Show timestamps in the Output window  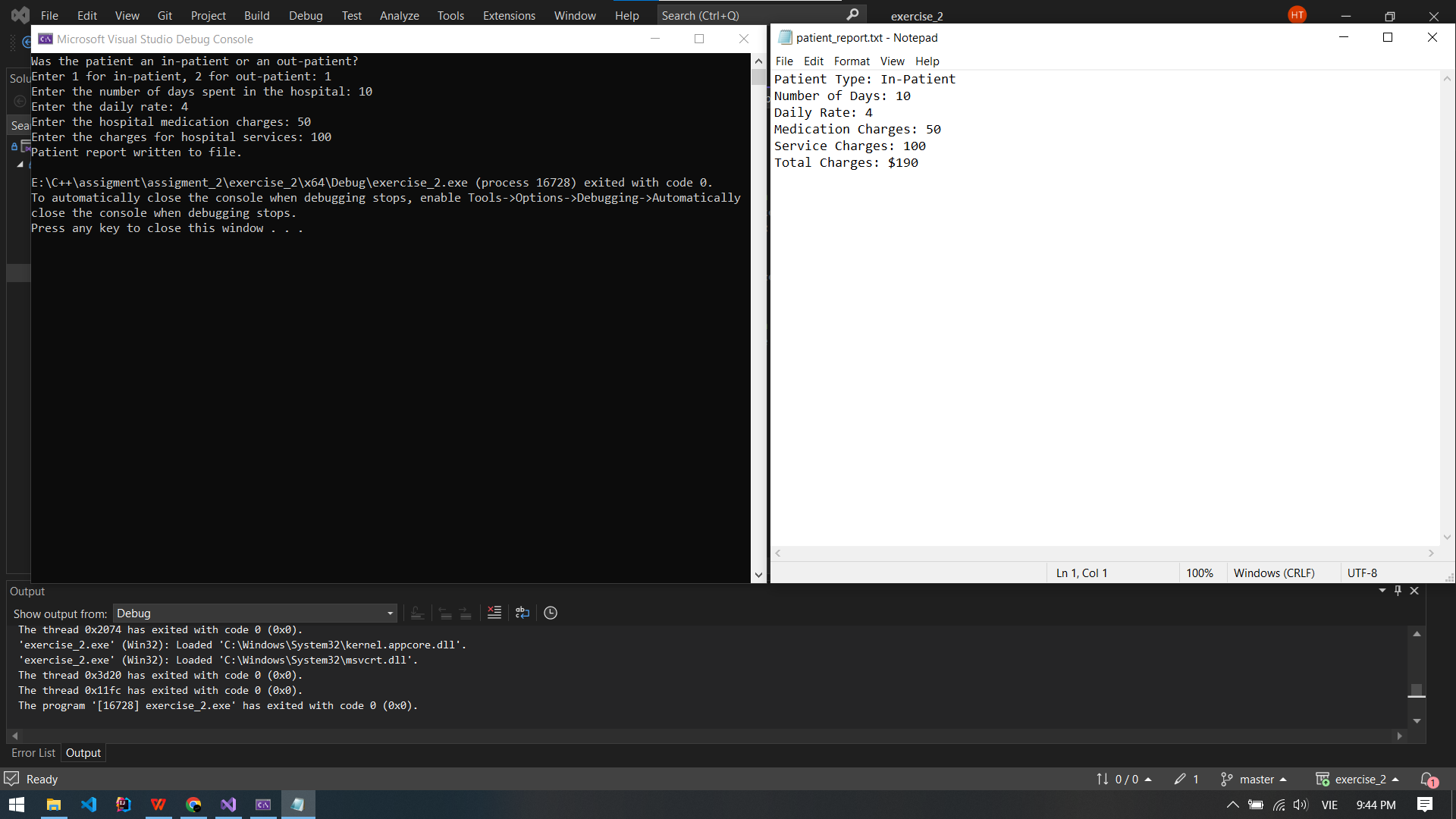coord(550,612)
